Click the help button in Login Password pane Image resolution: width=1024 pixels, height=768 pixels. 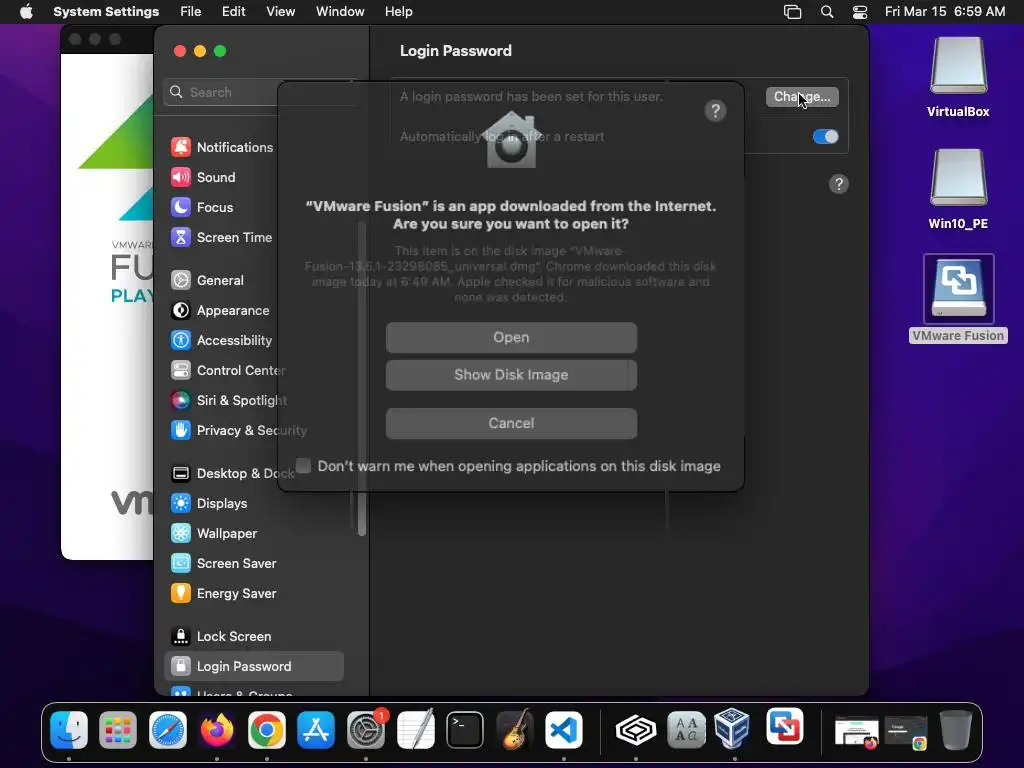point(839,184)
